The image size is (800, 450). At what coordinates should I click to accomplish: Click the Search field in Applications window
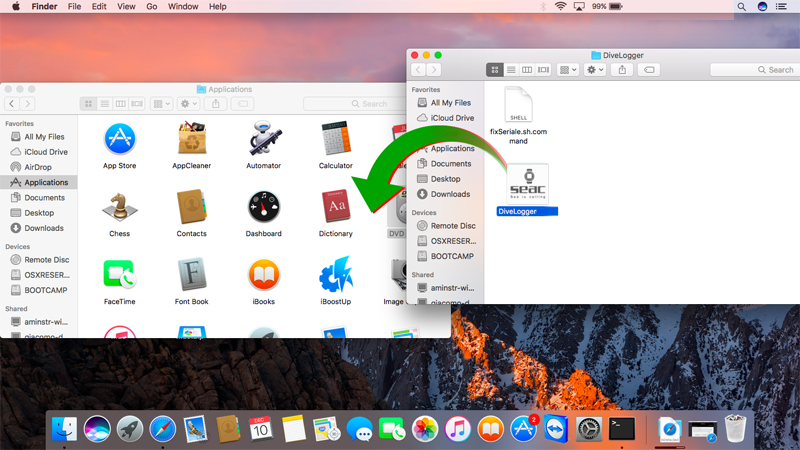(356, 104)
